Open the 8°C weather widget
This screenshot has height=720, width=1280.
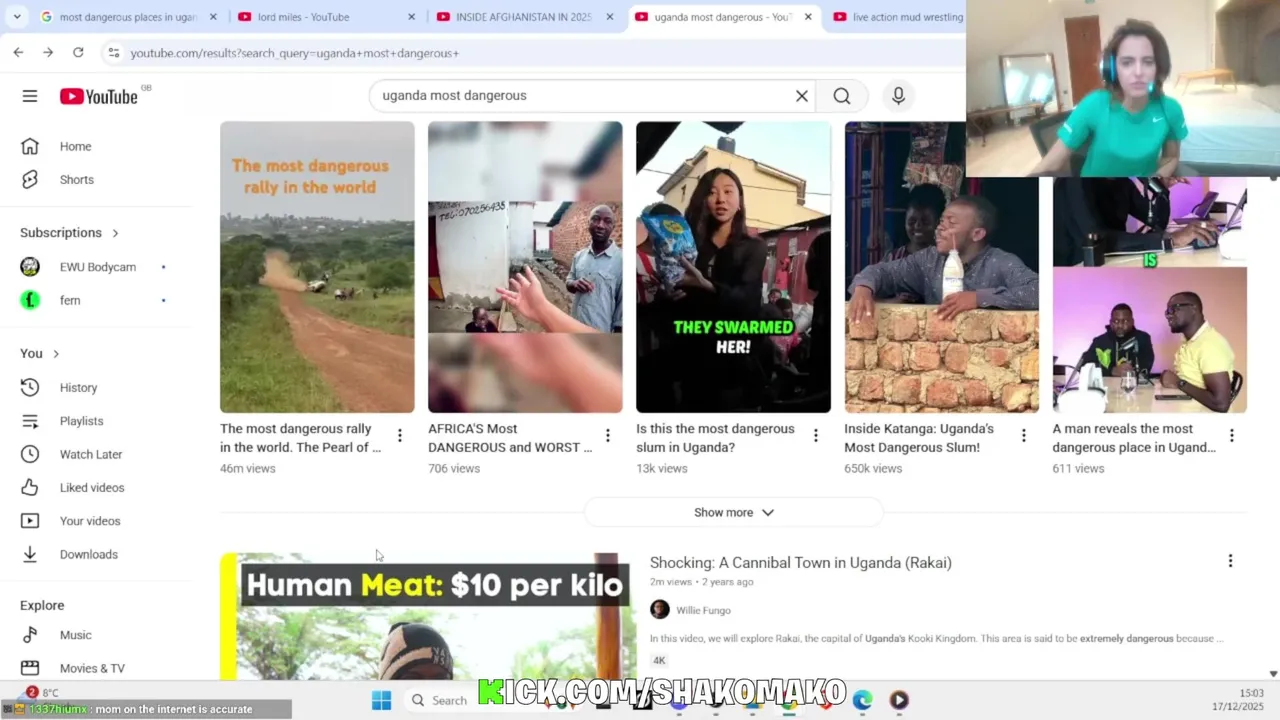42,692
